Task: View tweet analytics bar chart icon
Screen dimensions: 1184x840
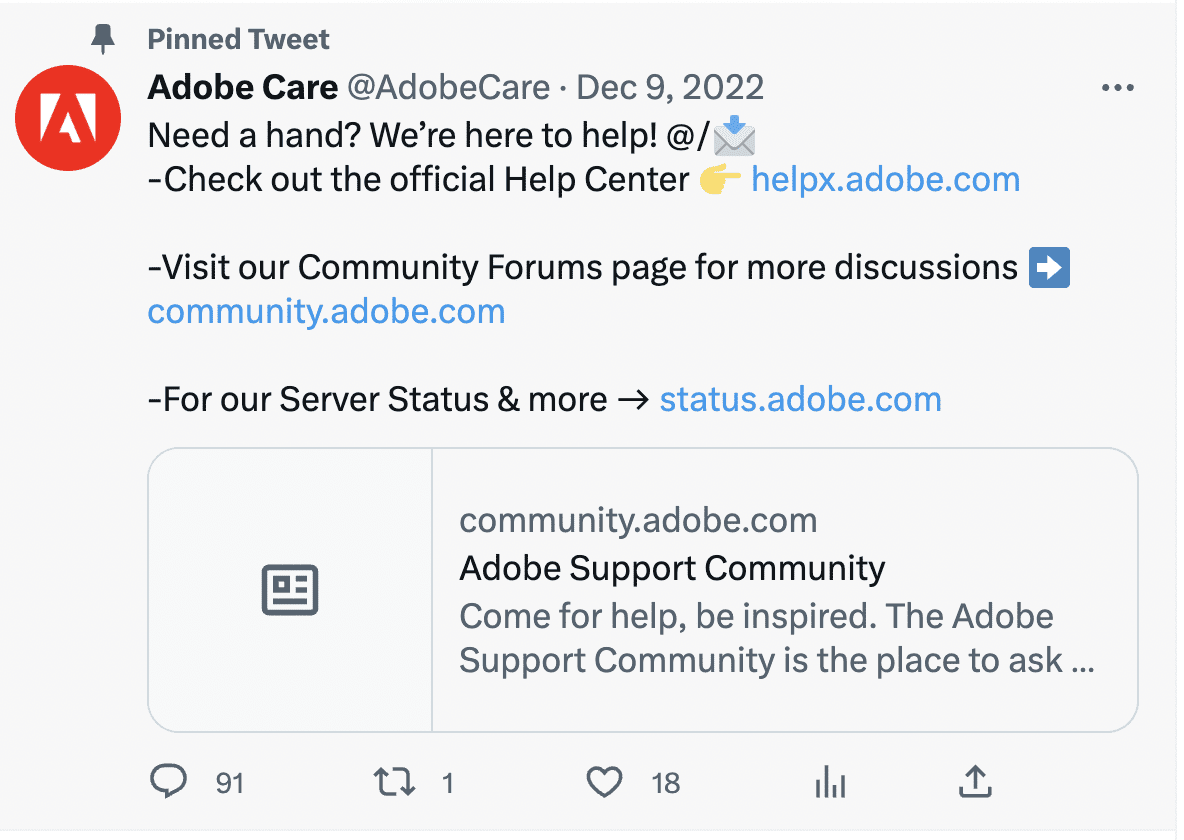Action: tap(830, 783)
